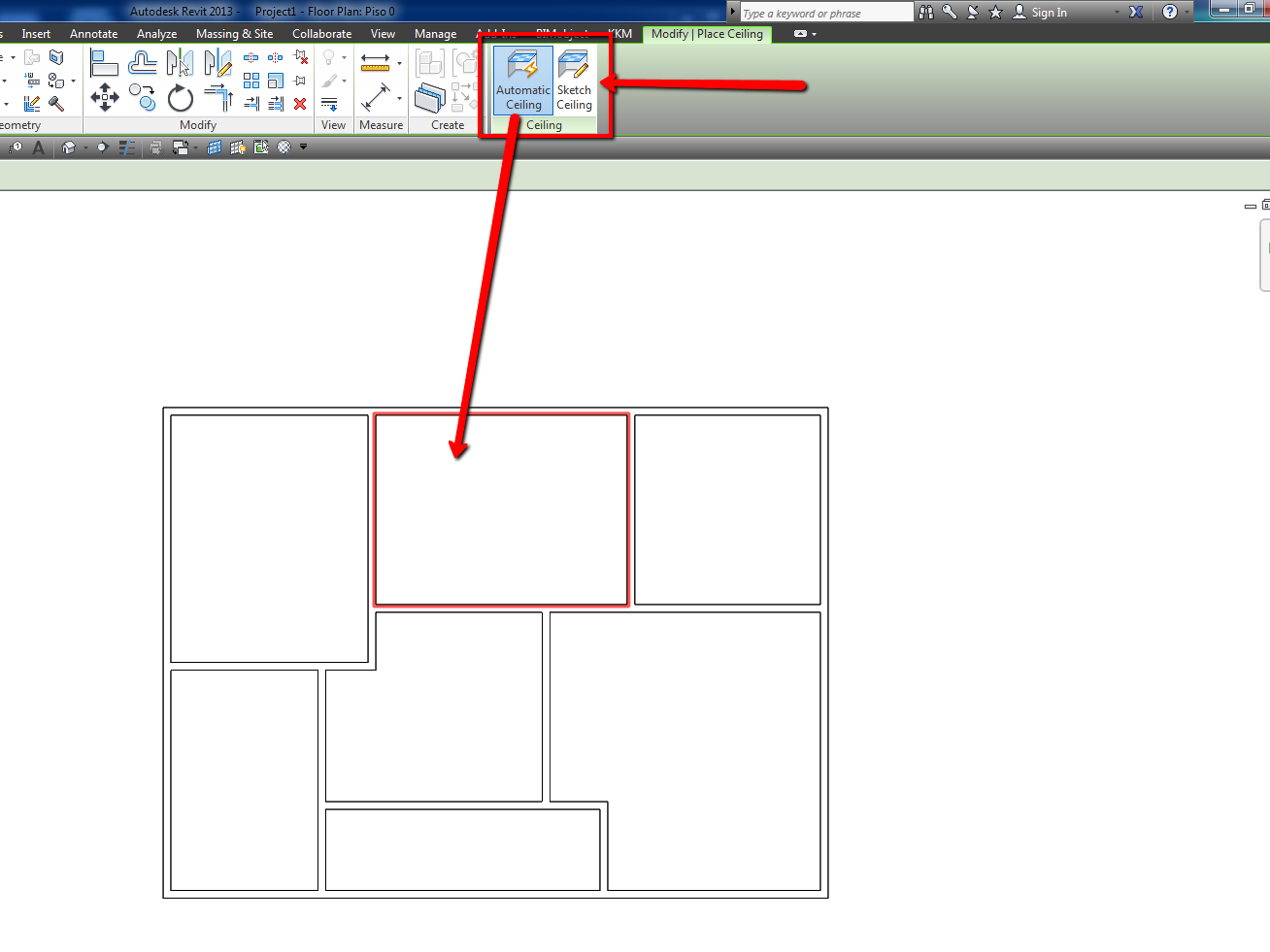Activate the Move tool
Screen dimensions: 1270x952
tap(105, 97)
